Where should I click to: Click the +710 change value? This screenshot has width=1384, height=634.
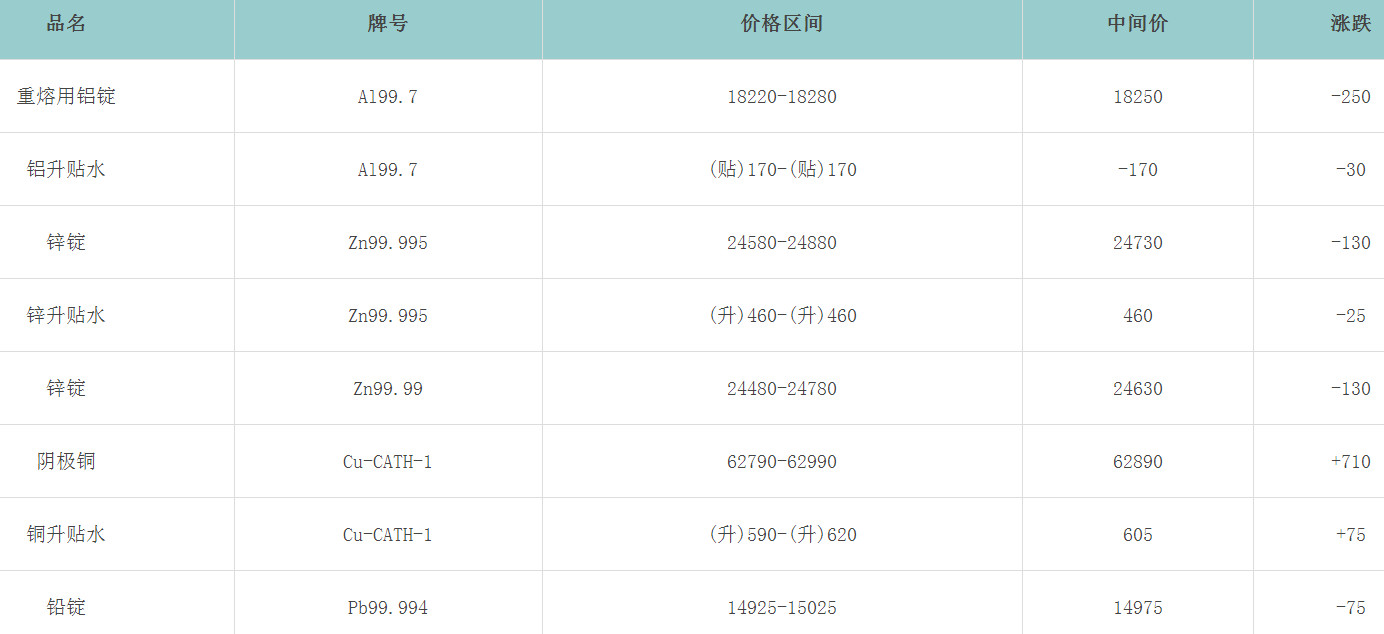[1350, 462]
